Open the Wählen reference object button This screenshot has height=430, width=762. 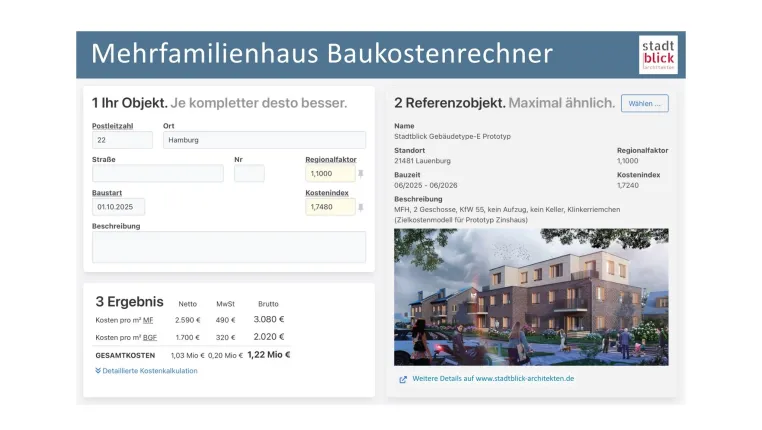click(x=644, y=103)
